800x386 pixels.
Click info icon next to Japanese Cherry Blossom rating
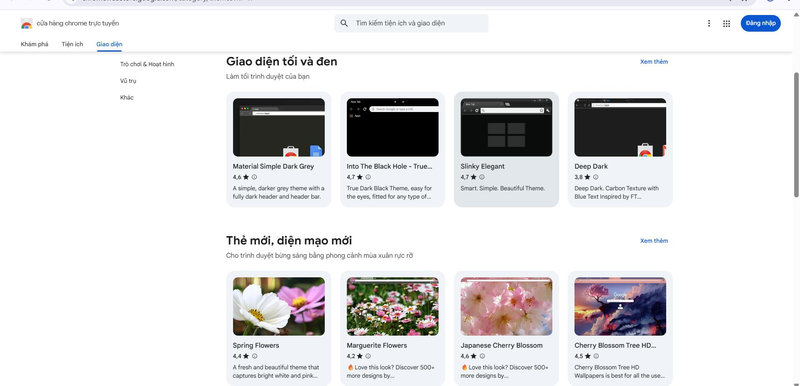[482, 356]
